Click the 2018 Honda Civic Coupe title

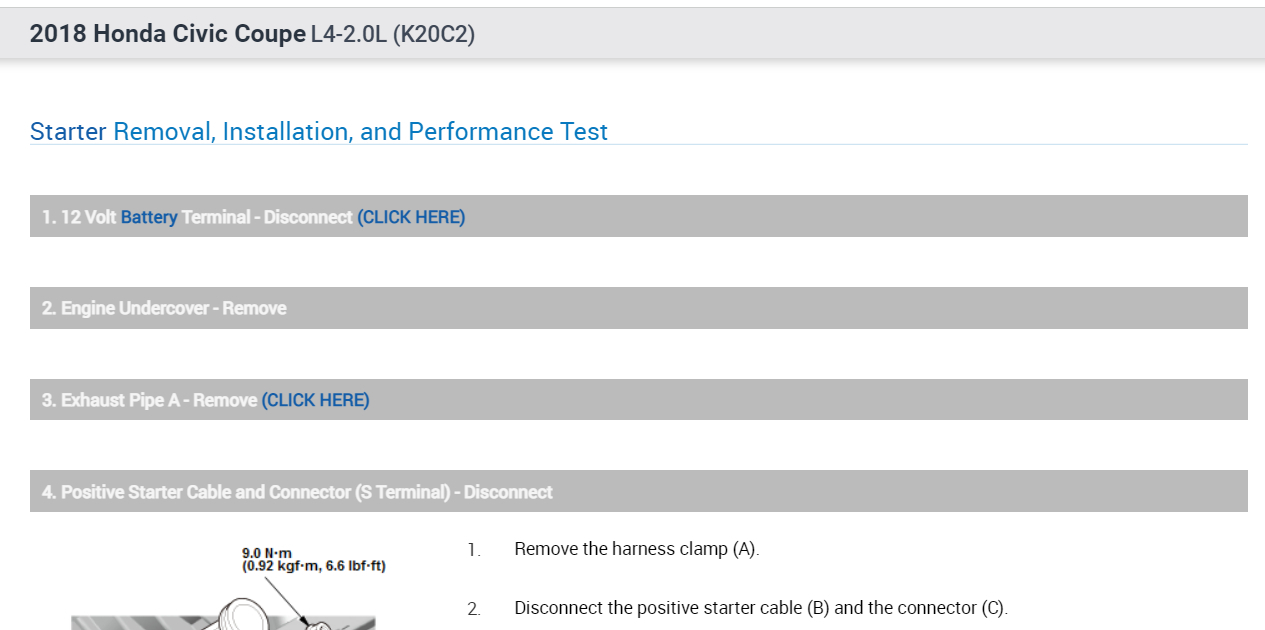tap(167, 34)
